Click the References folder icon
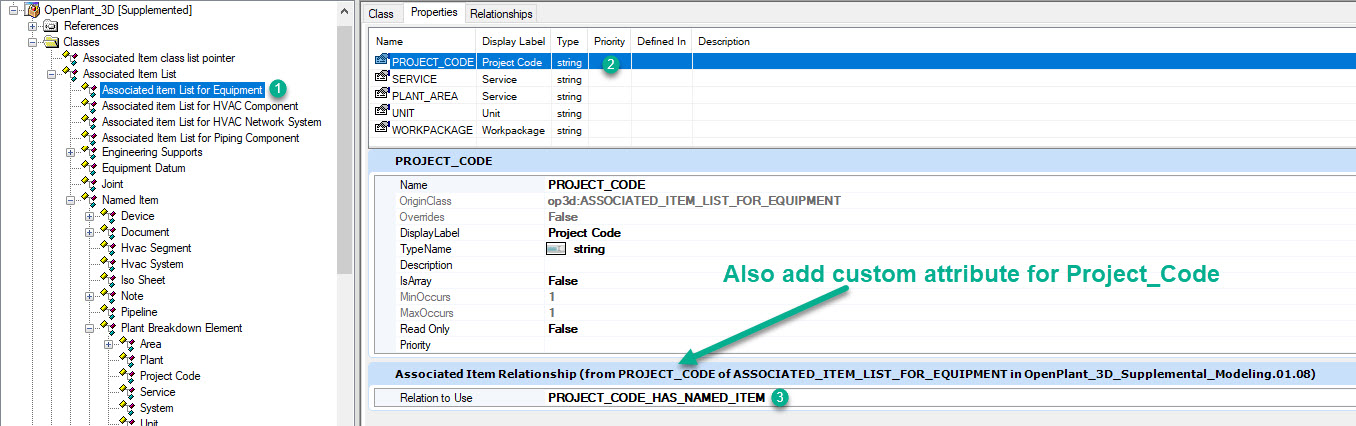Viewport: 1356px width, 426px height. pyautogui.click(x=51, y=26)
